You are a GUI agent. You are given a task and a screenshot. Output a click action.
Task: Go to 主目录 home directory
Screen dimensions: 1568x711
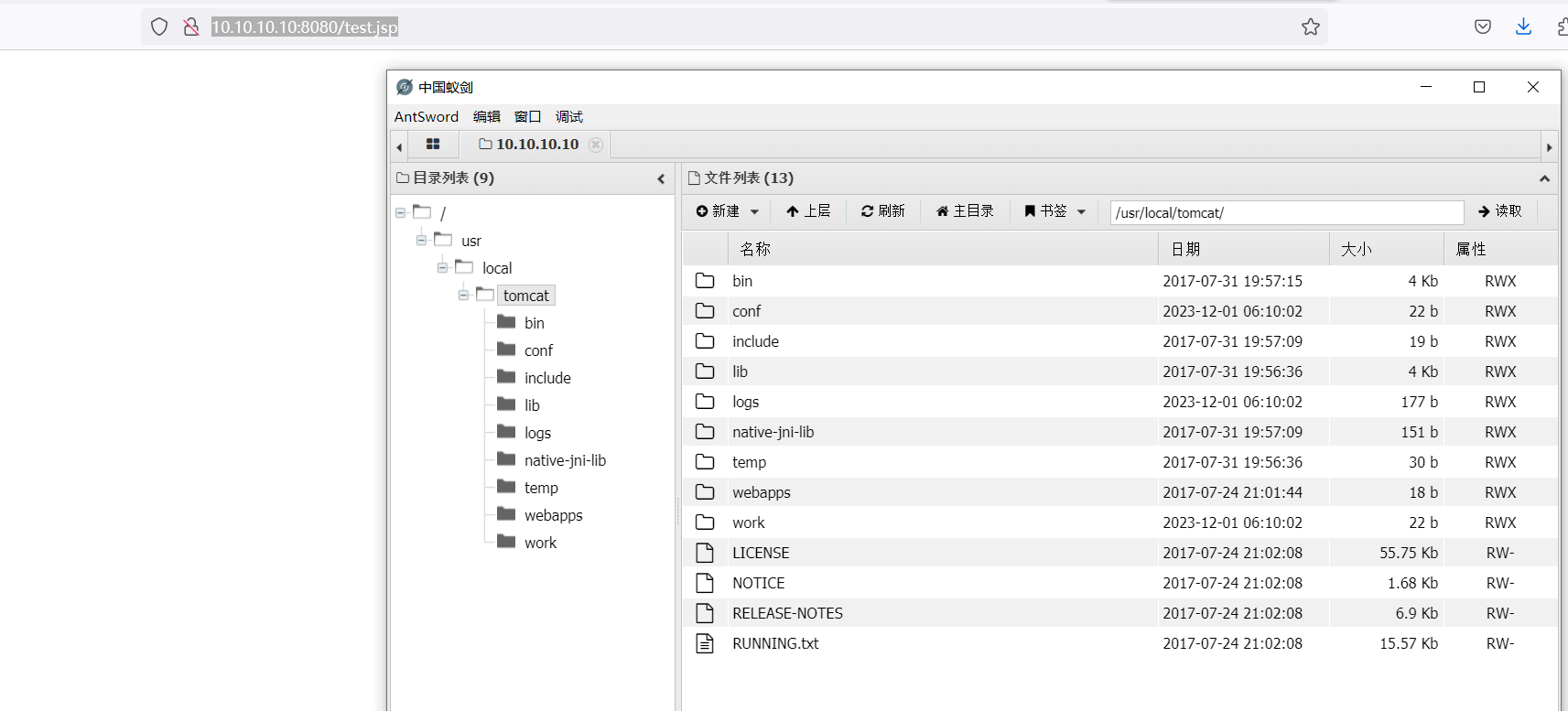coord(965,211)
